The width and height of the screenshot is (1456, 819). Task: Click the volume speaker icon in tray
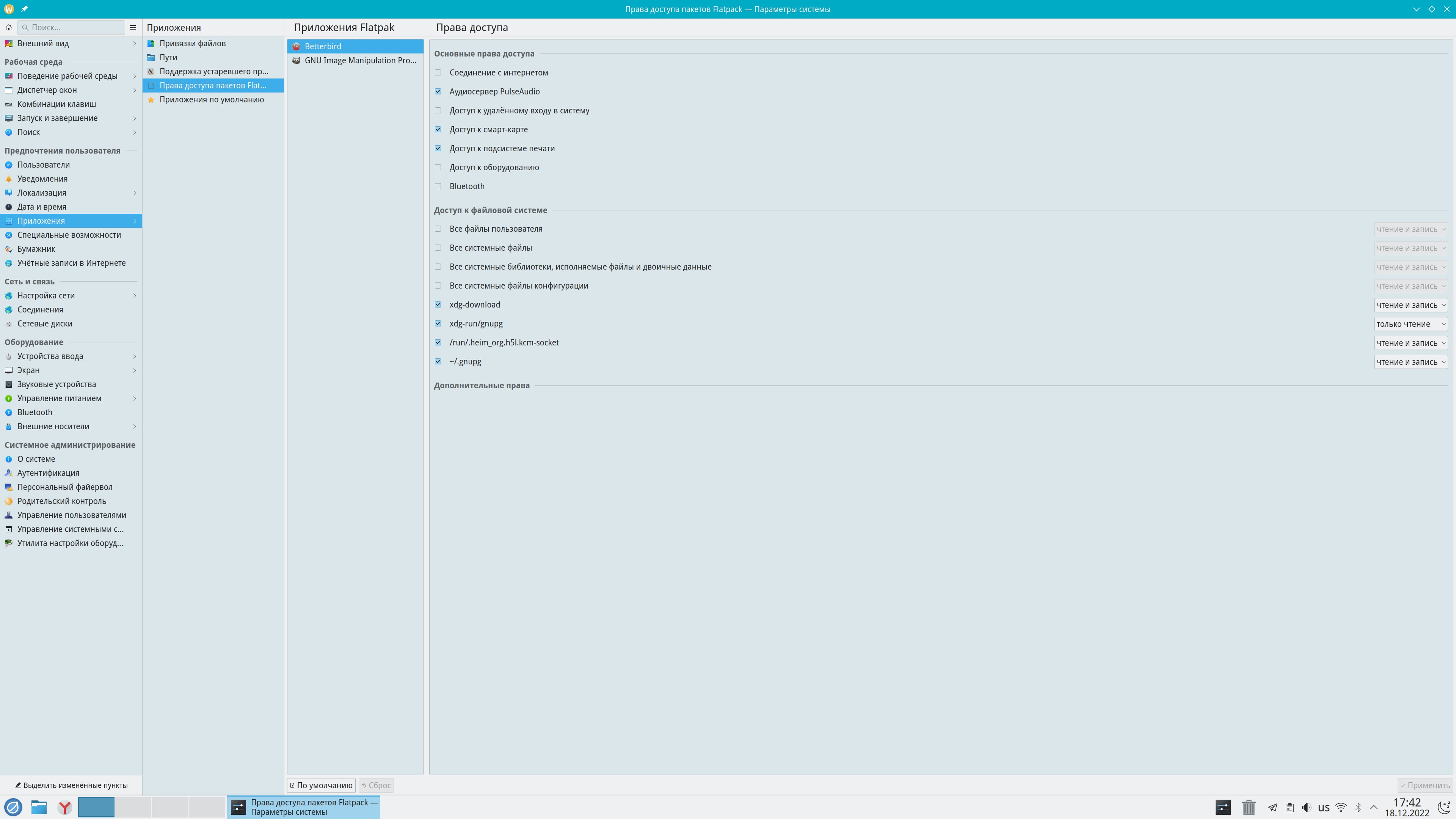point(1306,807)
